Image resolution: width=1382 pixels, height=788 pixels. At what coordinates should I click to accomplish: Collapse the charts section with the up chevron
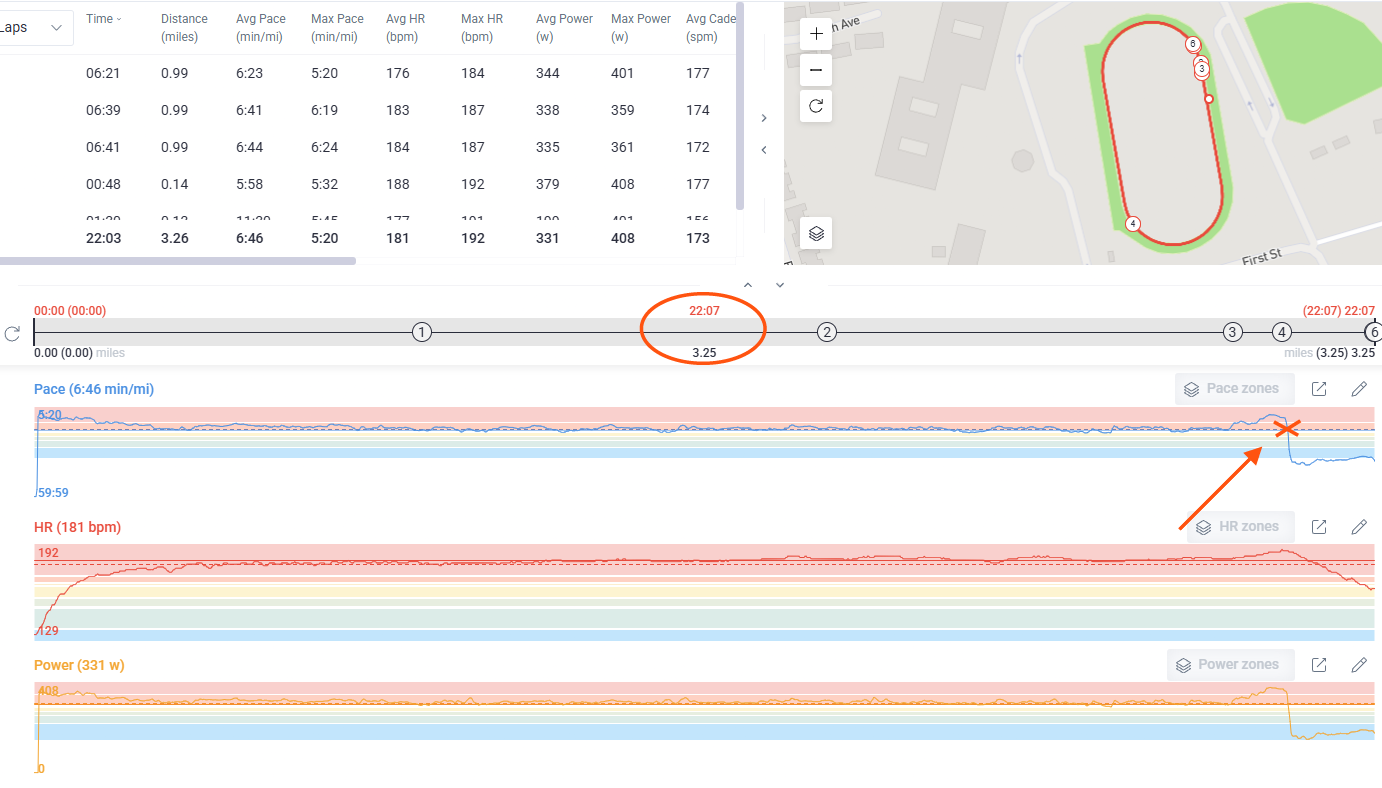point(746,284)
